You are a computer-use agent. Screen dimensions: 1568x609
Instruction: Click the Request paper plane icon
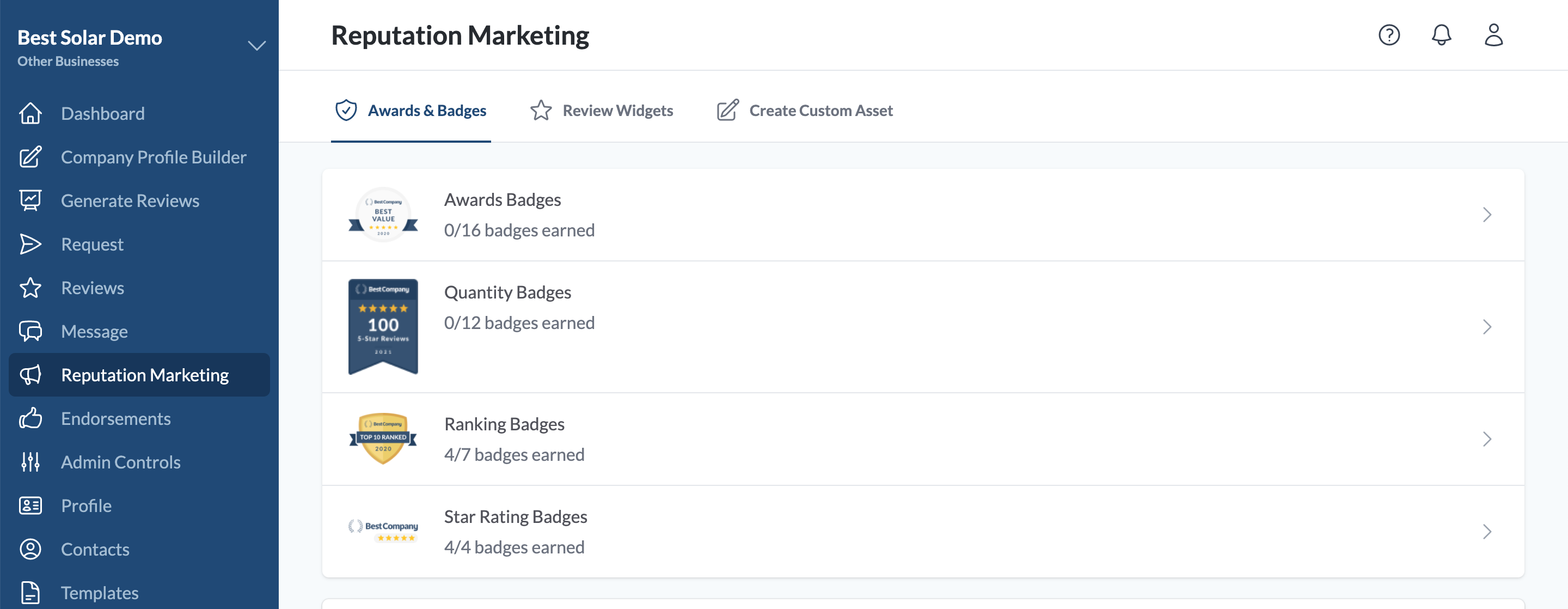[x=30, y=244]
